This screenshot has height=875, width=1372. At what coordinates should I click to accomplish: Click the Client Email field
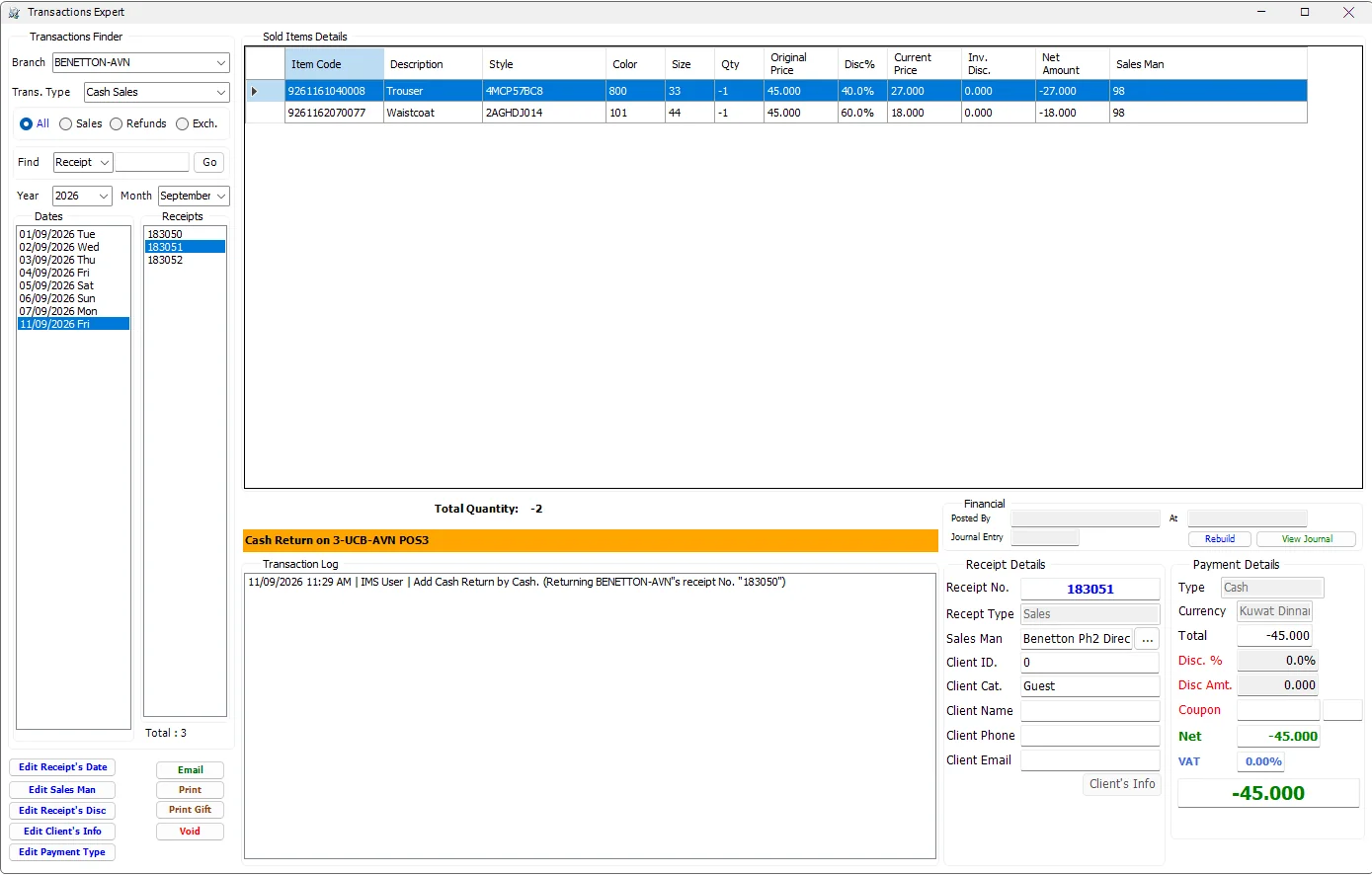1090,760
